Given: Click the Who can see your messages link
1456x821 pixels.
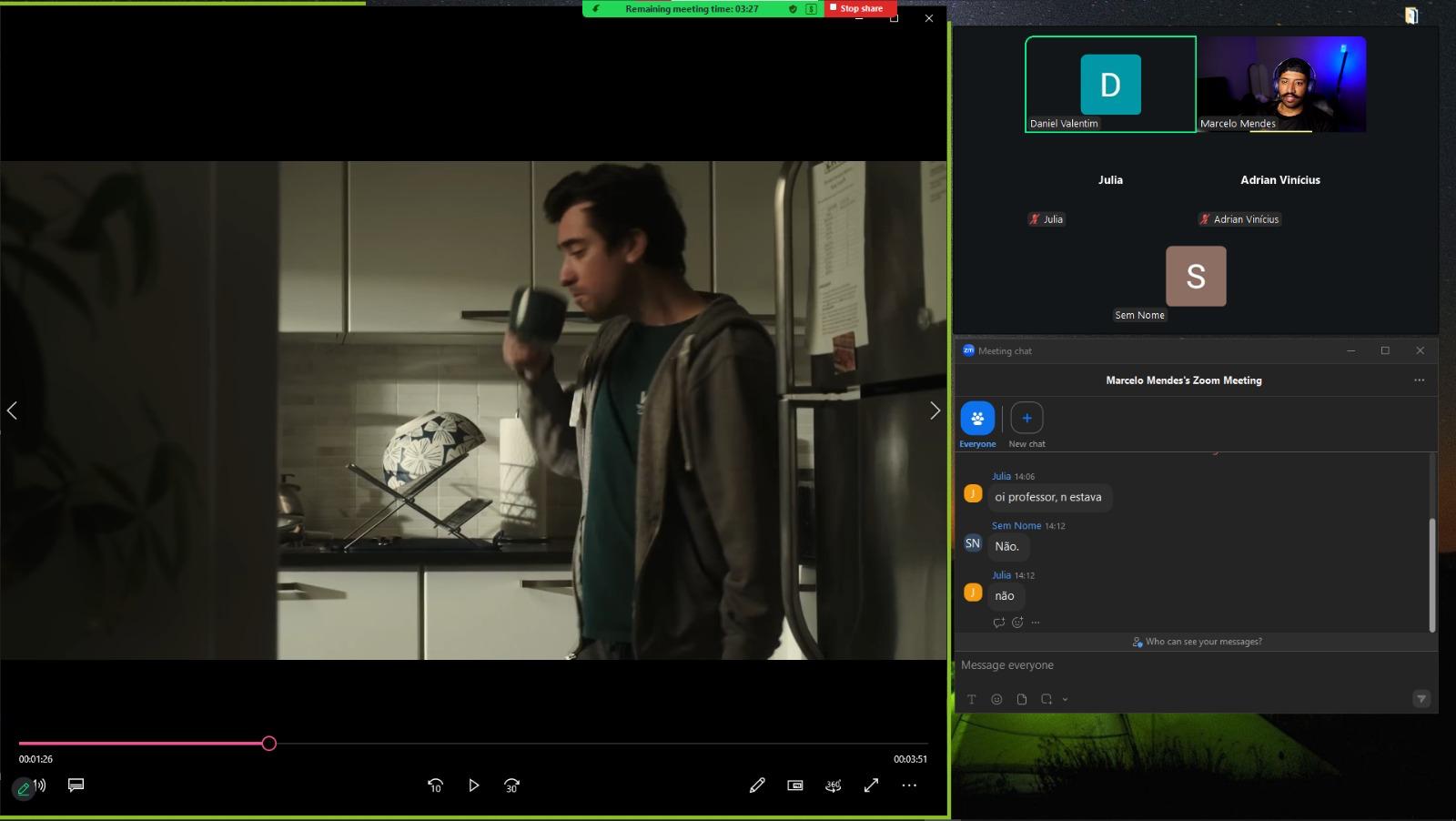Looking at the screenshot, I should pyautogui.click(x=1197, y=642).
